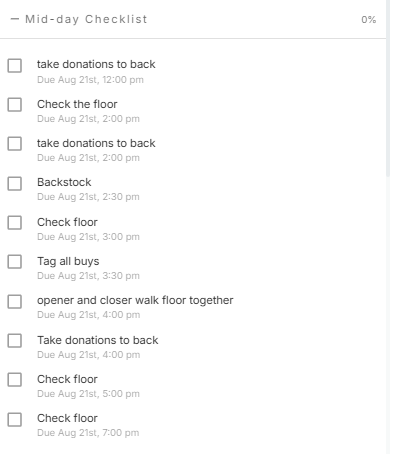397x454 pixels.
Task: Collapse the Mid-day Checklist section
Action: (14, 19)
